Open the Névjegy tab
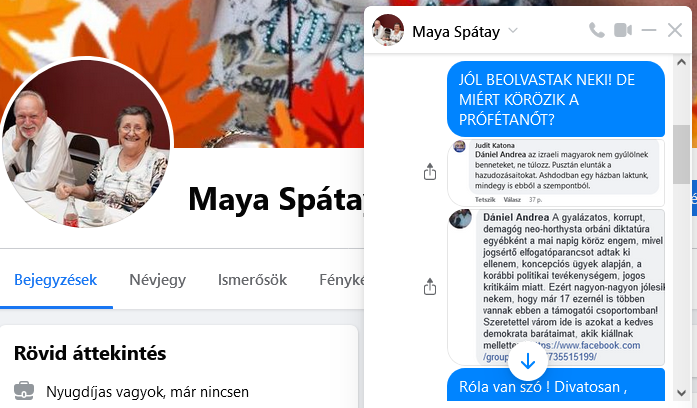Screen dimensions: 697x408 pyautogui.click(x=157, y=280)
